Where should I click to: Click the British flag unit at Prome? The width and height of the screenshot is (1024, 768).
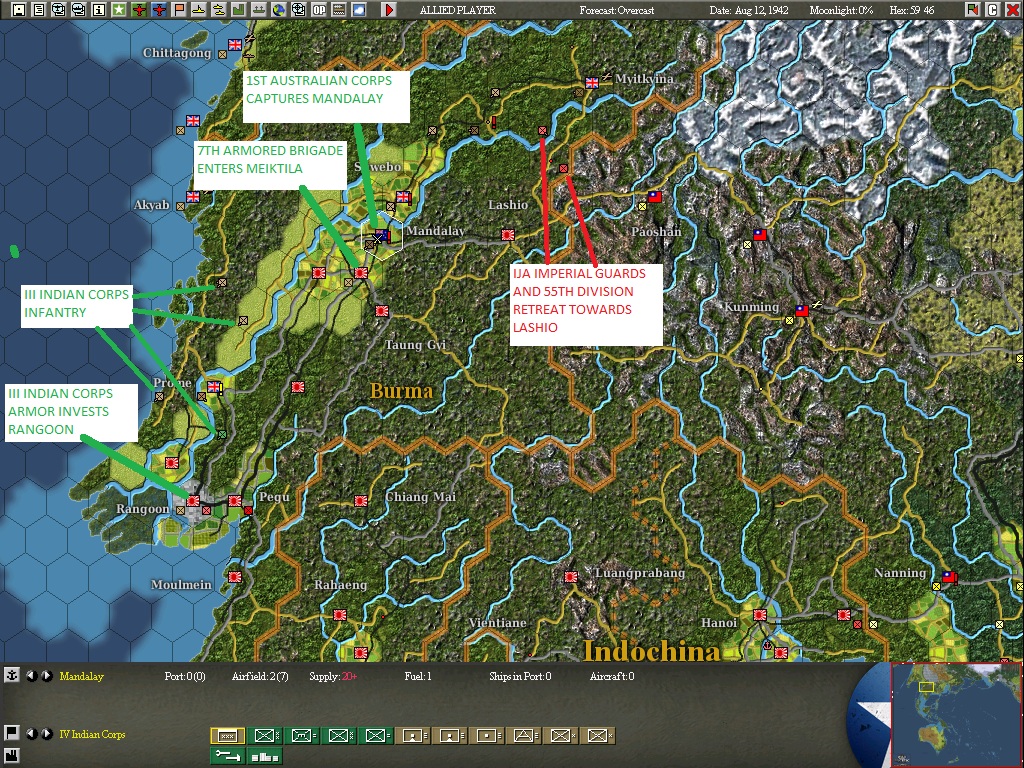click(x=214, y=387)
